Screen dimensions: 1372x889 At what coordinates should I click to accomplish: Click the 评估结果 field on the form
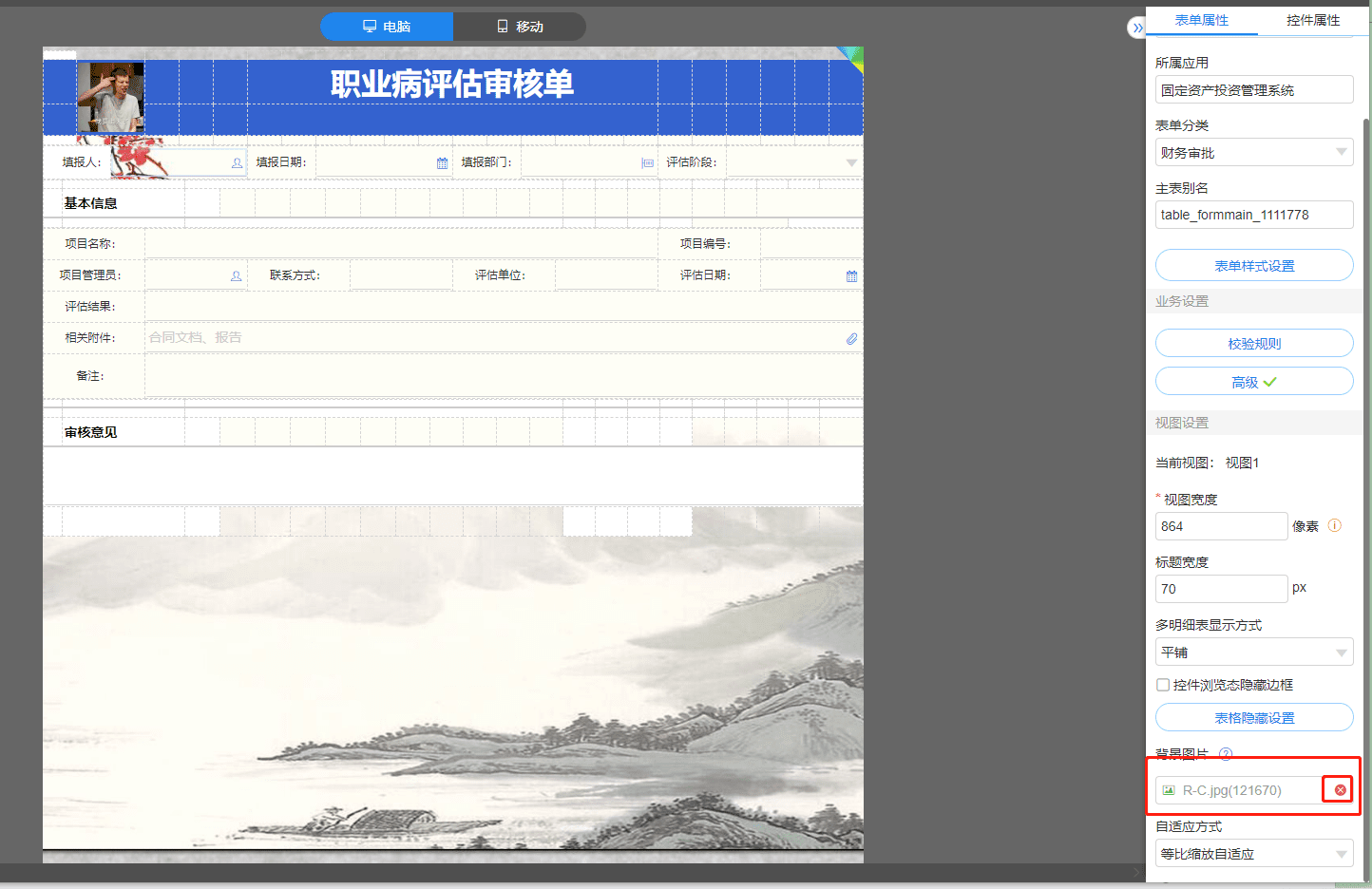pyautogui.click(x=504, y=307)
